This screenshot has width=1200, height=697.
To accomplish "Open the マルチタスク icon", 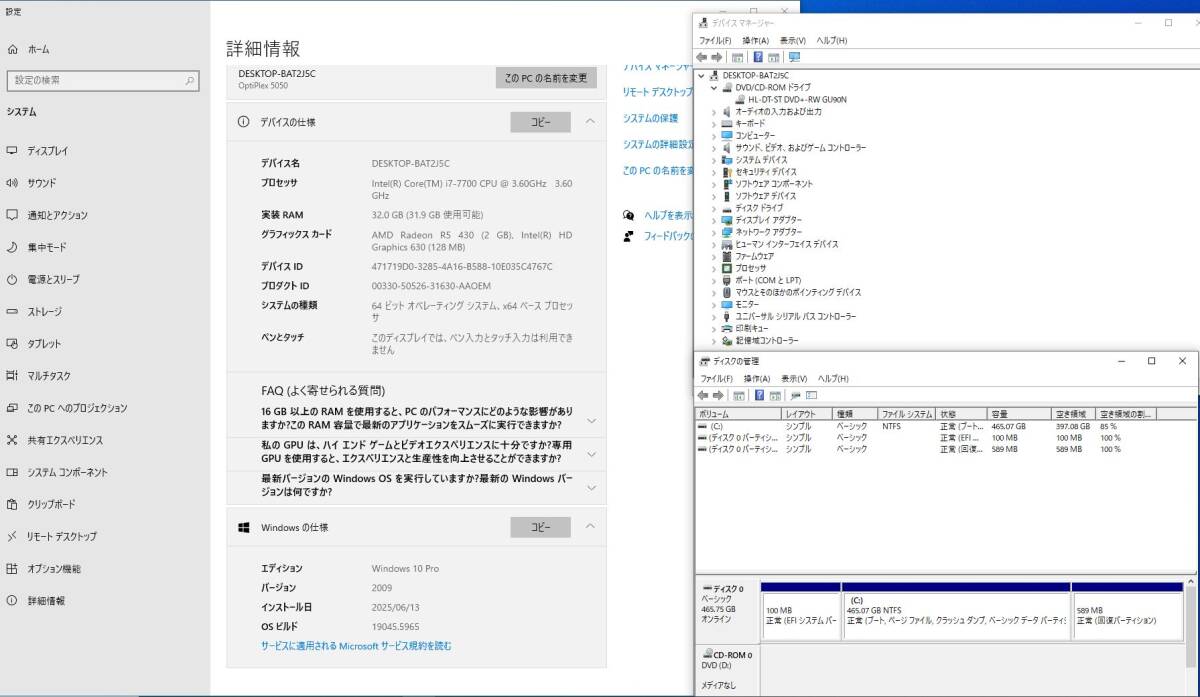I will coord(12,376).
